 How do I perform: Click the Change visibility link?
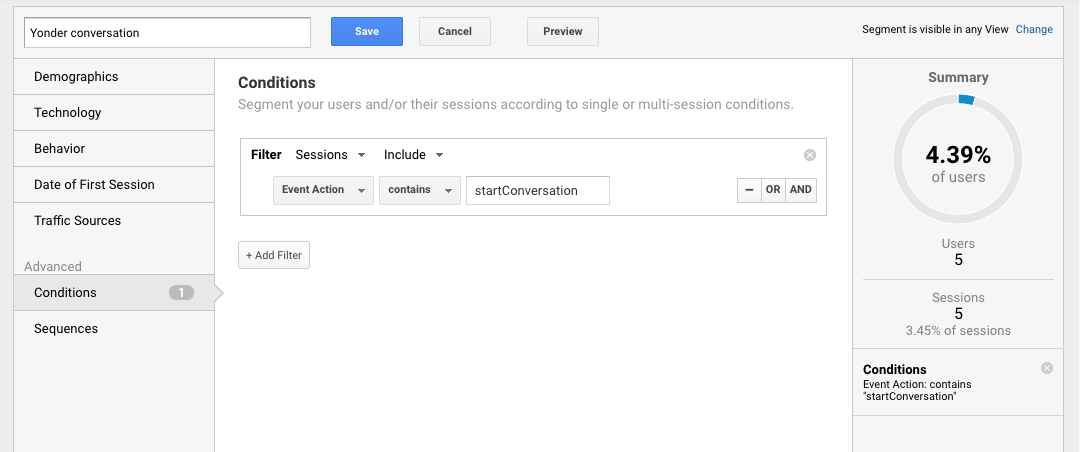[x=1034, y=30]
